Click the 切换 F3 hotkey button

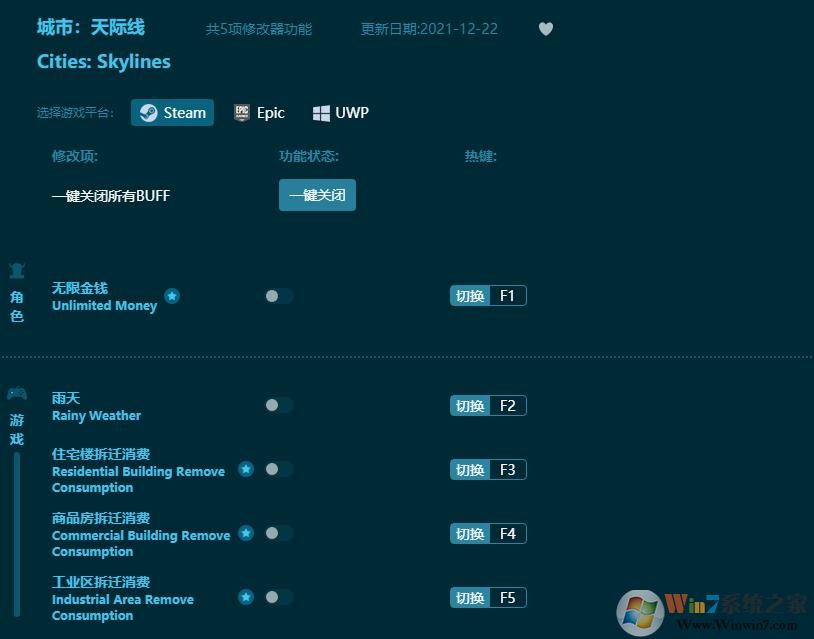(488, 469)
